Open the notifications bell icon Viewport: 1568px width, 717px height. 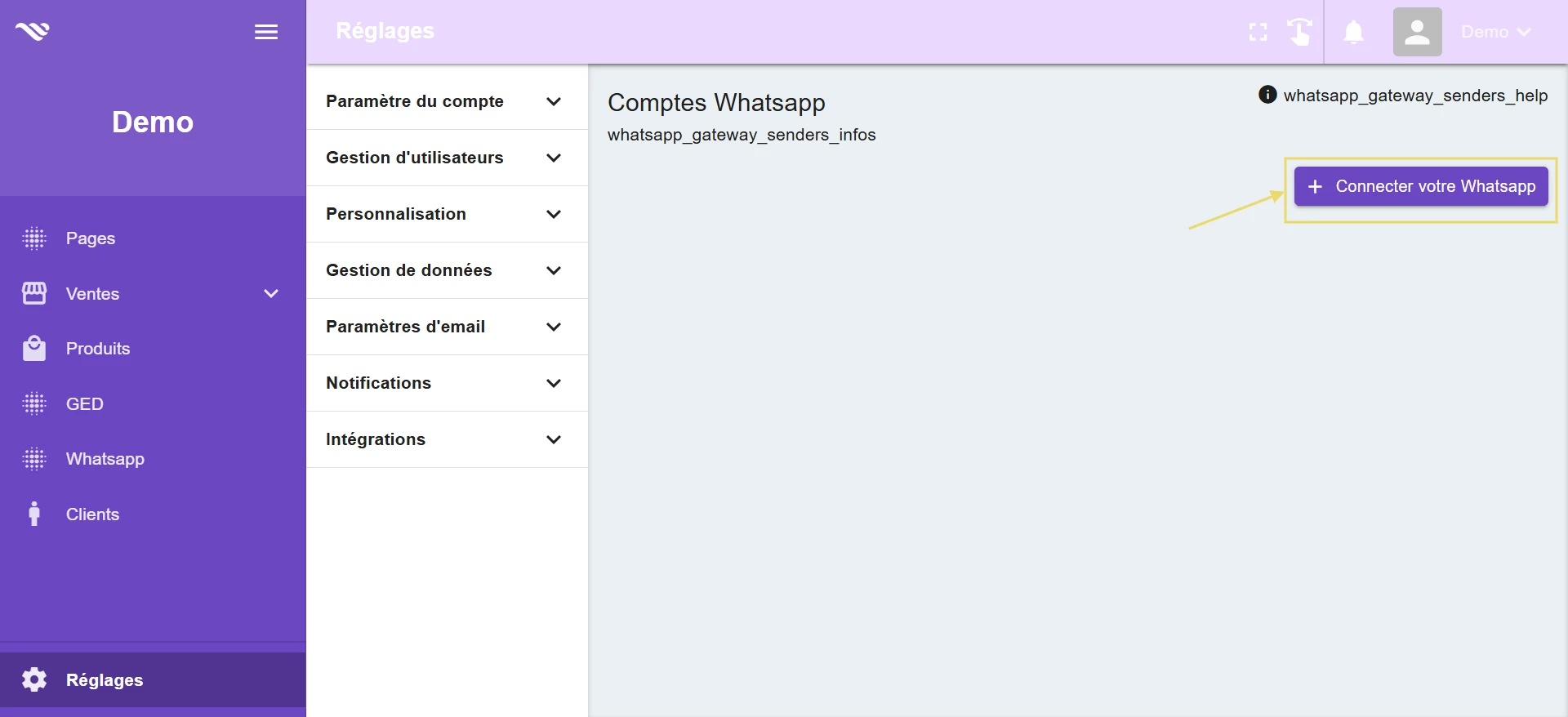(x=1353, y=32)
